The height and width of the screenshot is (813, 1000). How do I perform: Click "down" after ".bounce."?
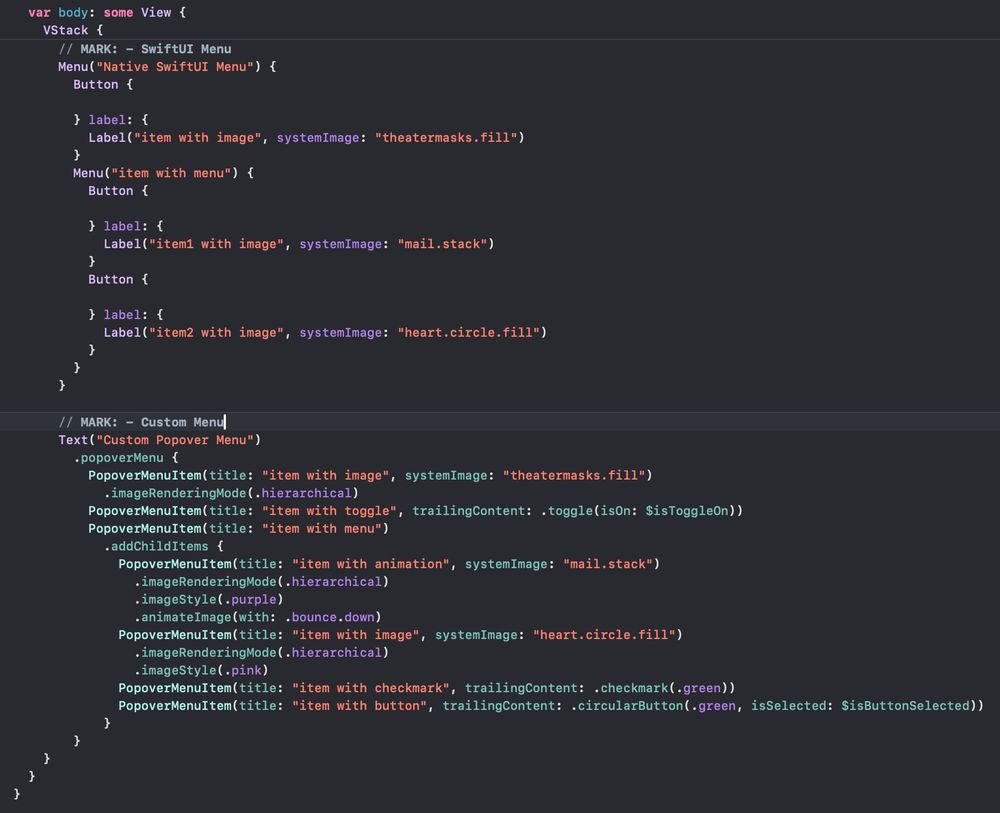[x=359, y=618]
